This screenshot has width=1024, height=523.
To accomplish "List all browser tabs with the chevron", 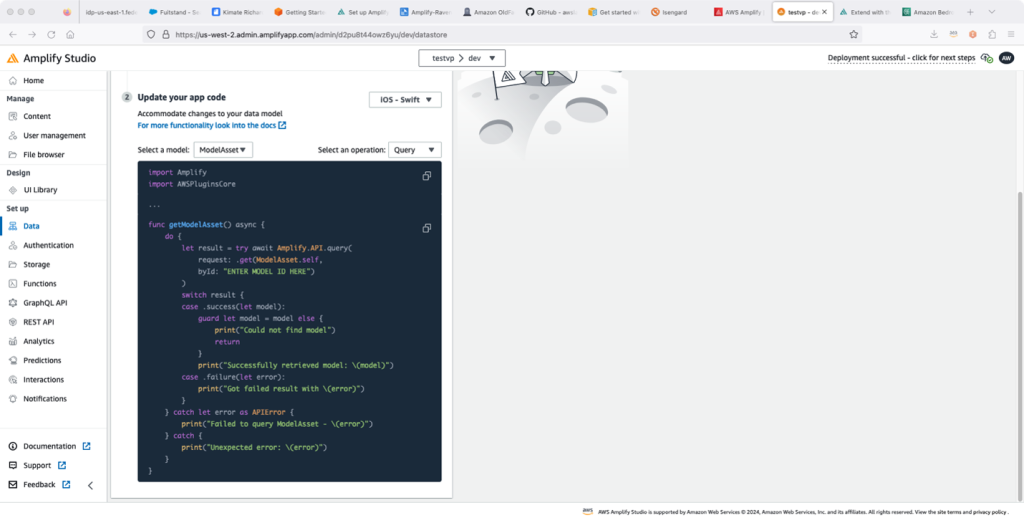I will (x=992, y=12).
